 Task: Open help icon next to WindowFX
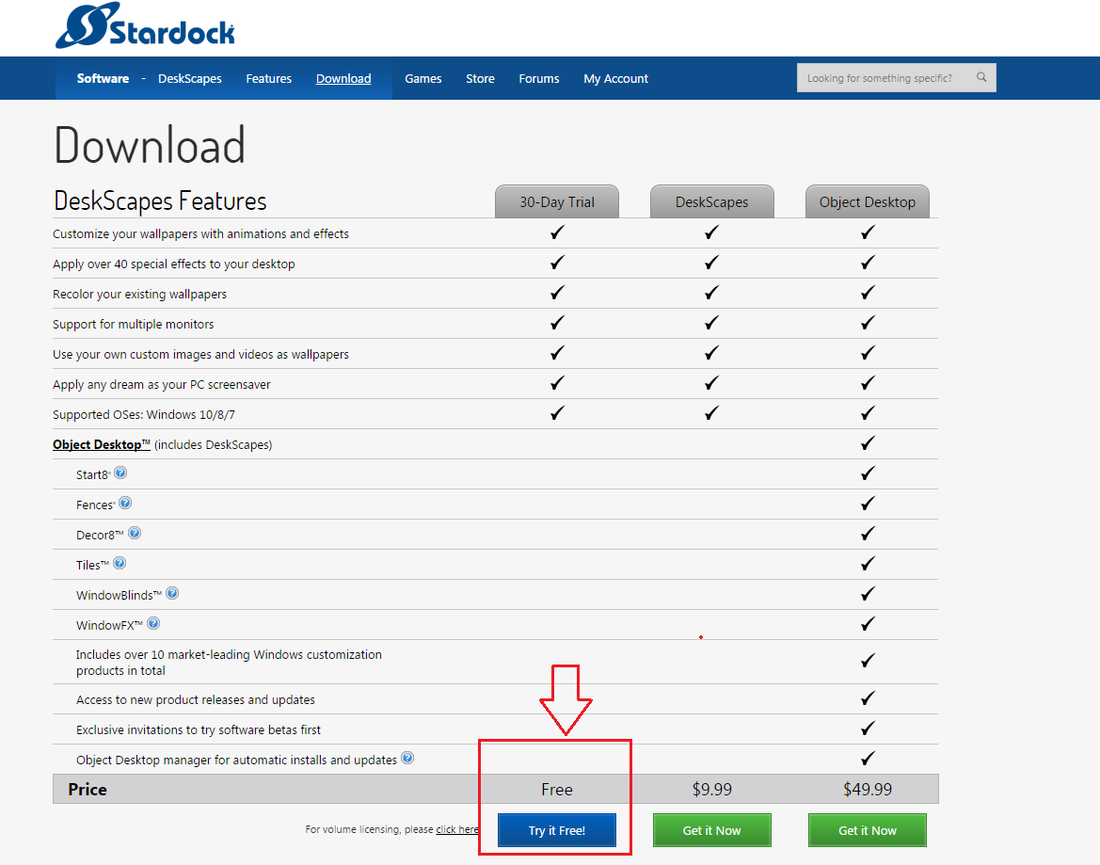[154, 624]
